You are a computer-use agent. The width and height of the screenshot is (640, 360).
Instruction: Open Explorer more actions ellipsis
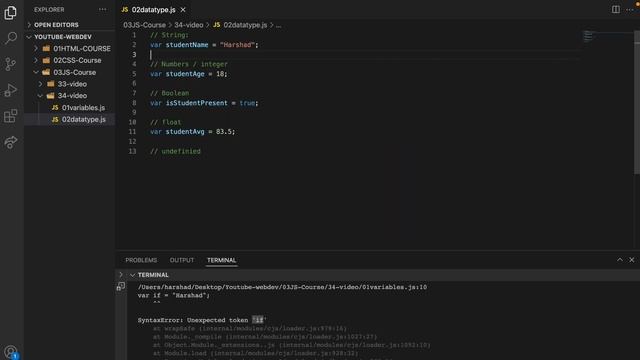[102, 9]
